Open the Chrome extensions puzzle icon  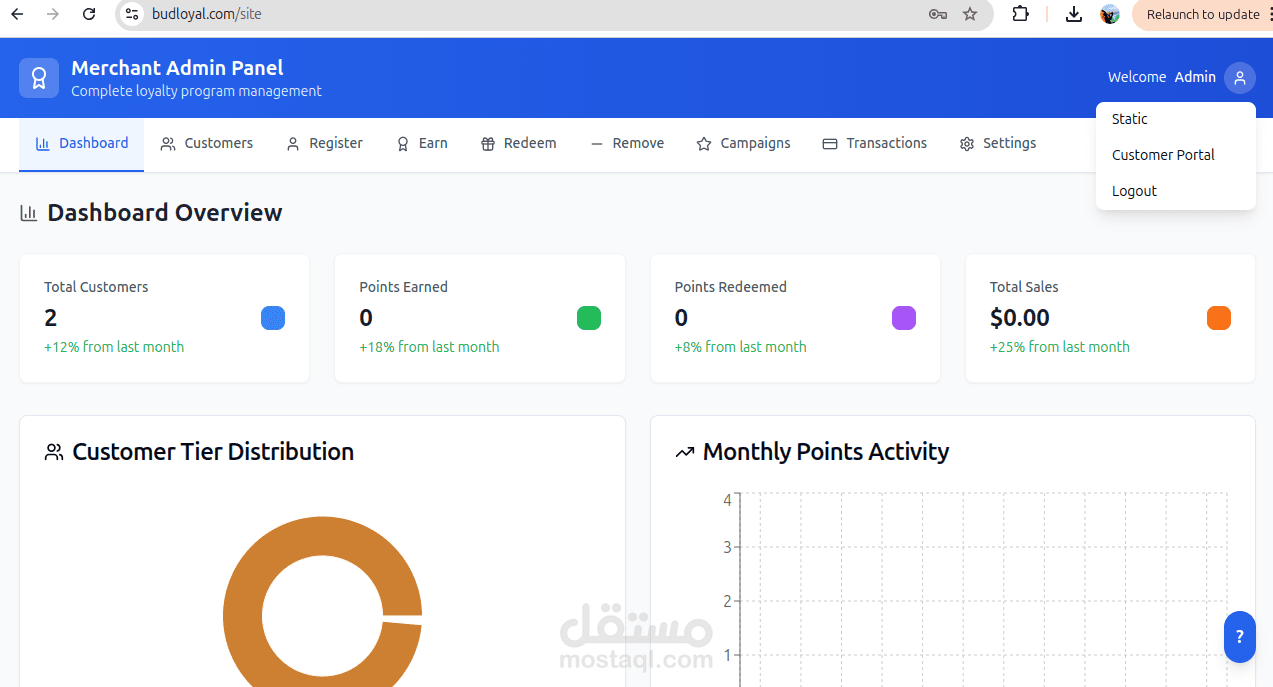1020,14
